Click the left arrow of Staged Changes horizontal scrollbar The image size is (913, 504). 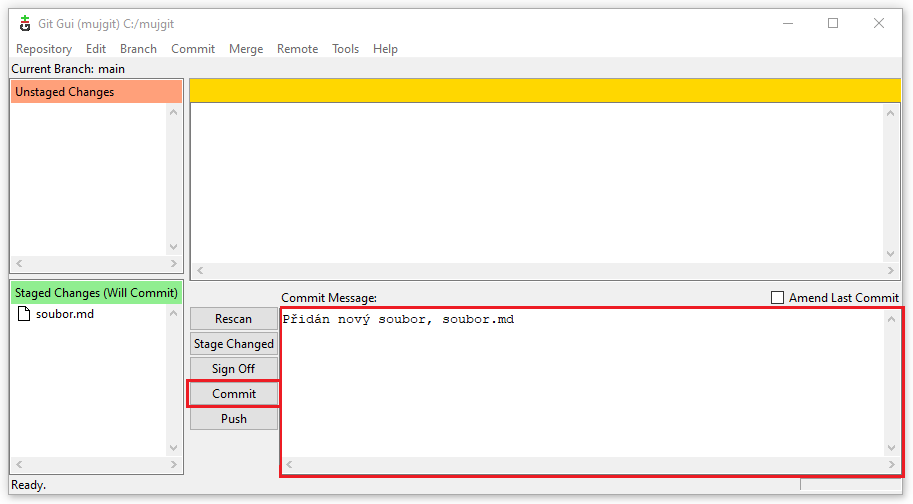[x=19, y=464]
